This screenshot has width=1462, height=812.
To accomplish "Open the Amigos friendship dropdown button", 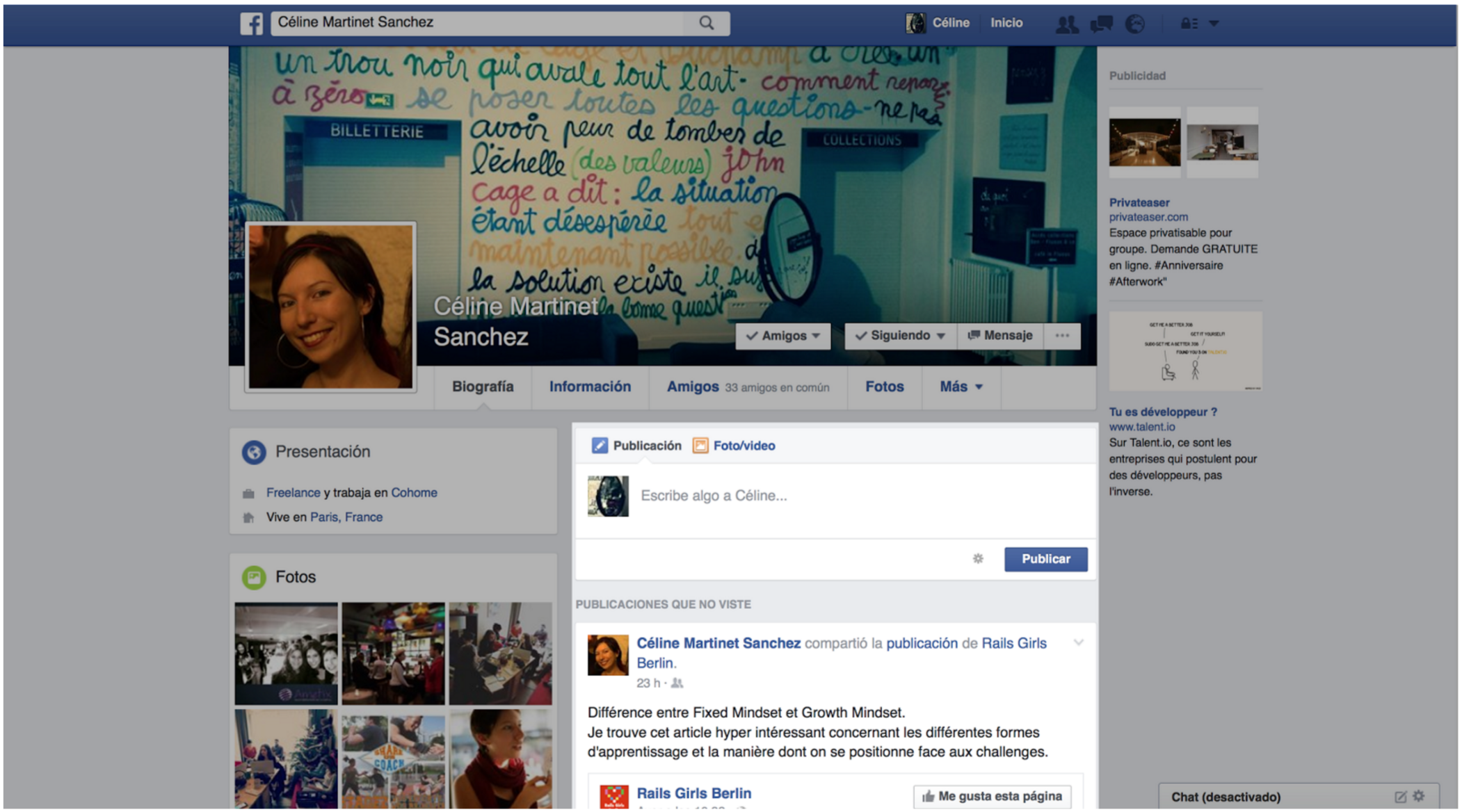I will (783, 336).
